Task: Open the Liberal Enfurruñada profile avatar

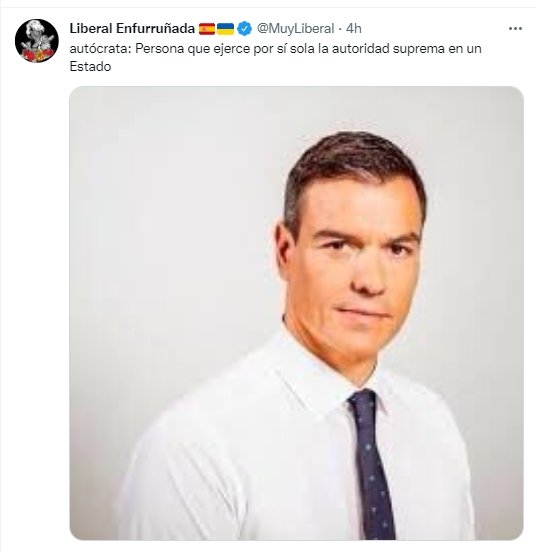Action: (37, 40)
